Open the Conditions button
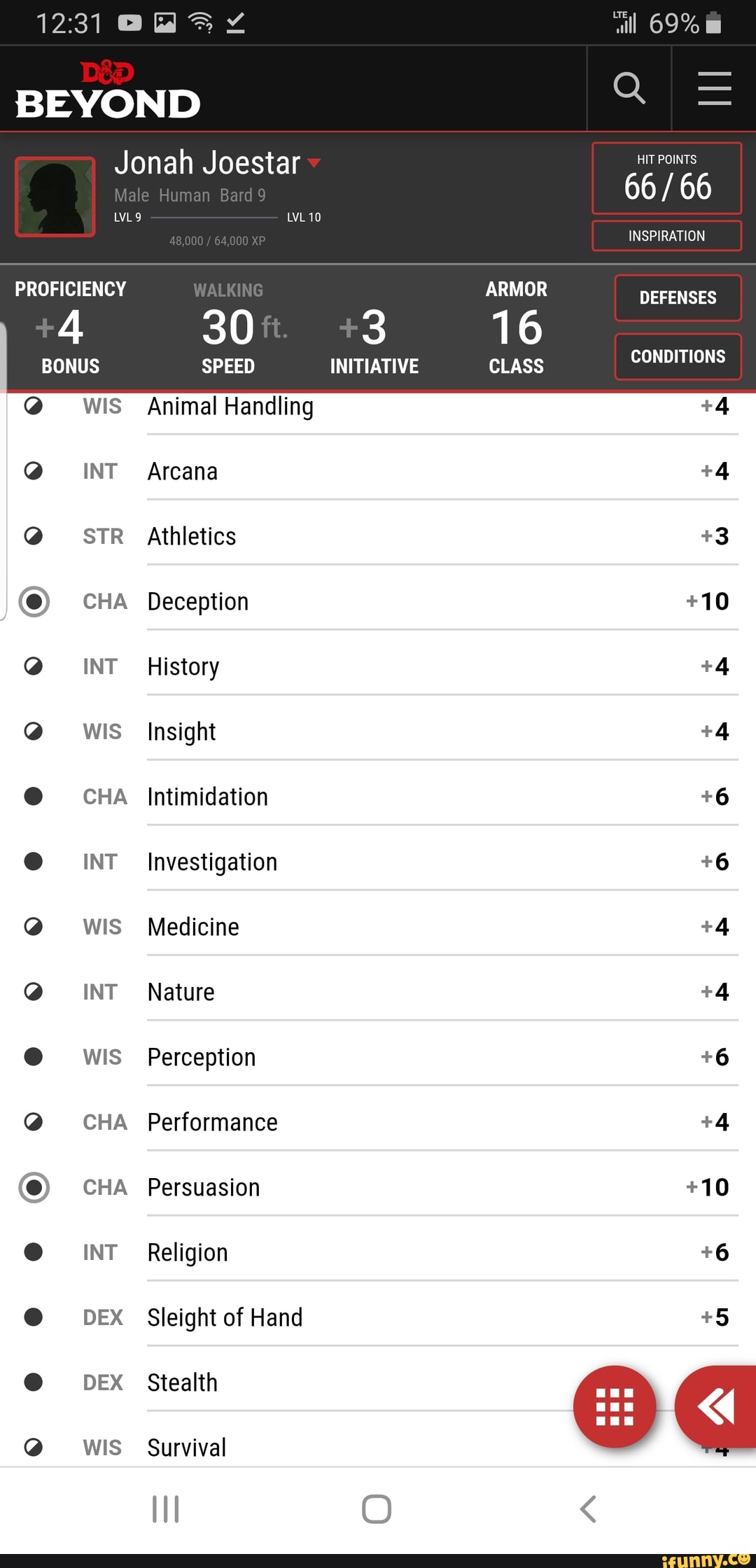 coord(678,357)
